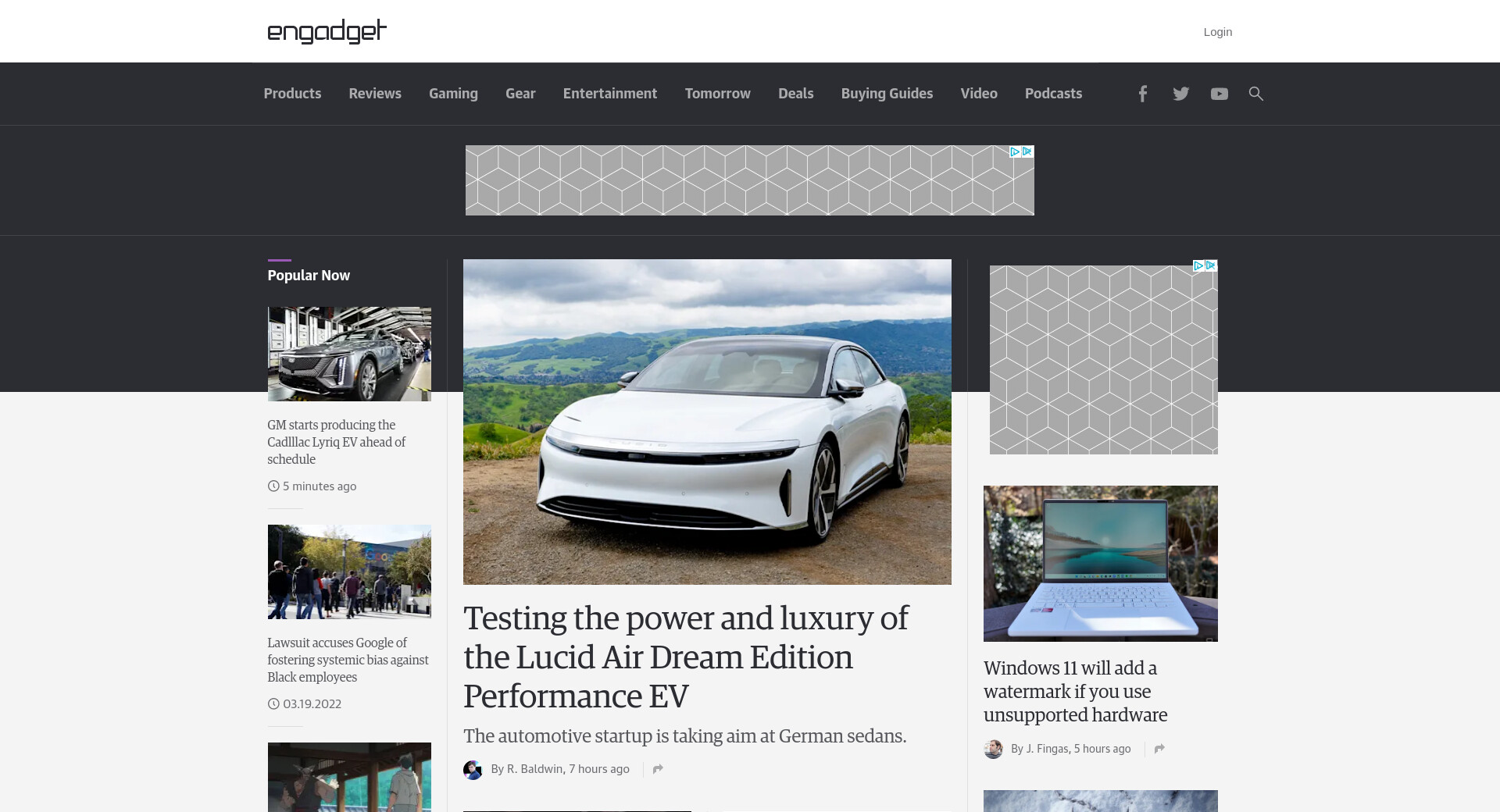This screenshot has width=1500, height=812.
Task: Click the 'Popular Now' heading
Action: pos(309,276)
